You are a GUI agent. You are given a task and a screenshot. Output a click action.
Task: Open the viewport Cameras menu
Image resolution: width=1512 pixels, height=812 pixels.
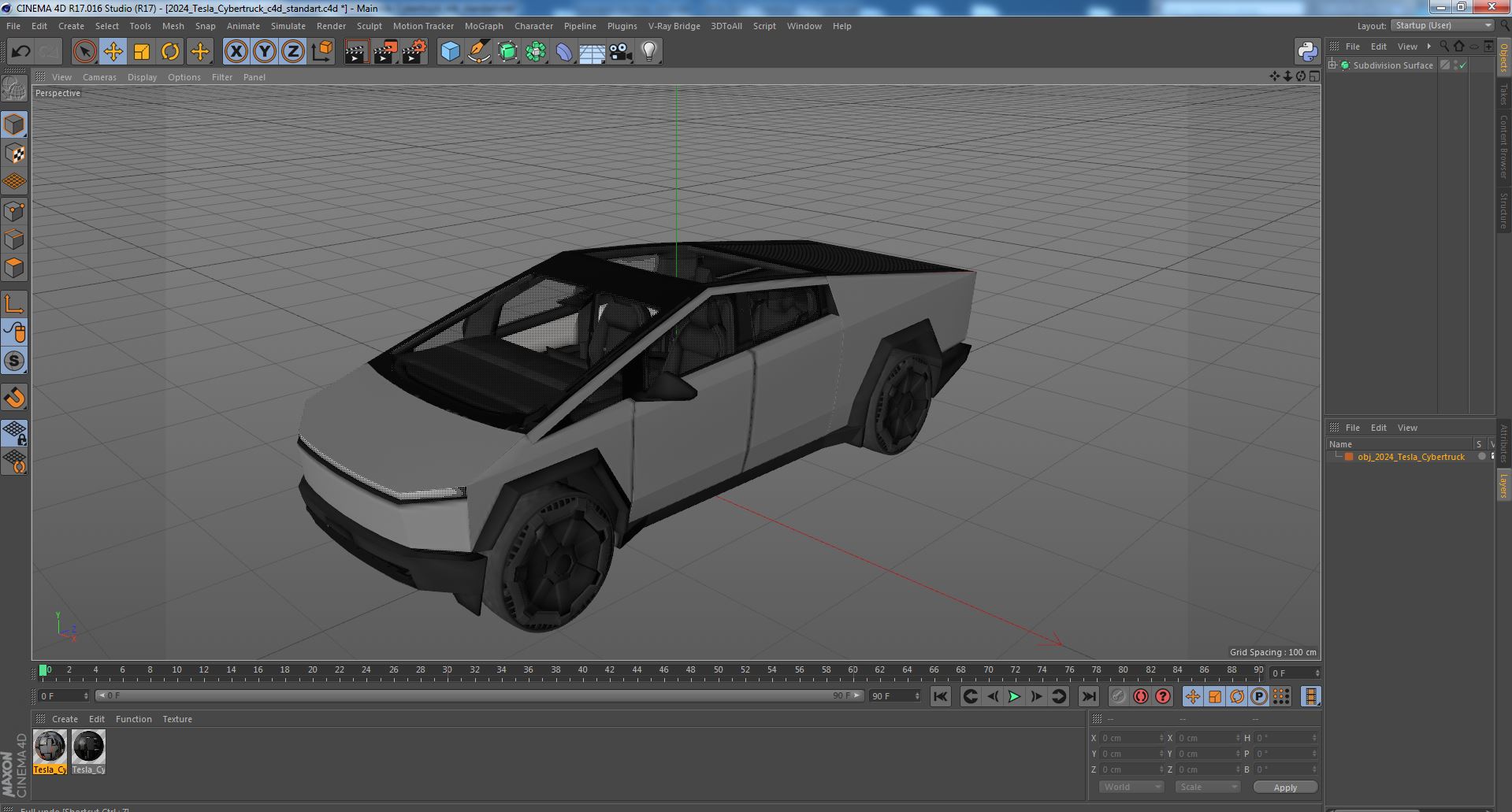[x=99, y=77]
